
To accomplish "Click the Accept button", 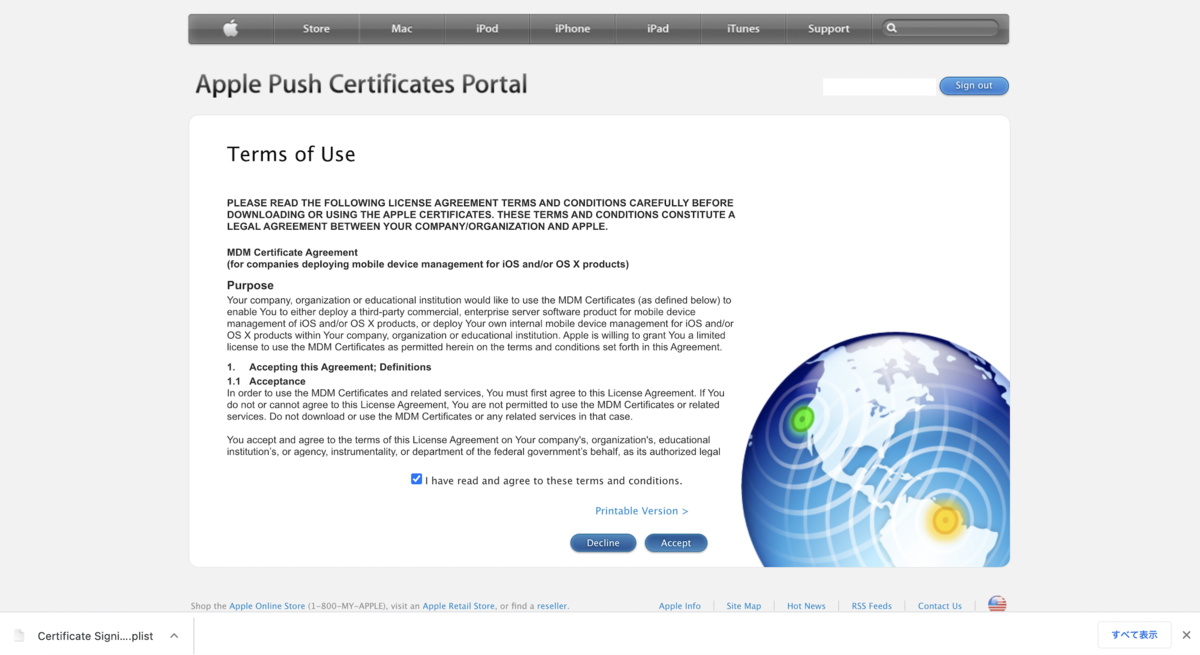I will coord(676,543).
